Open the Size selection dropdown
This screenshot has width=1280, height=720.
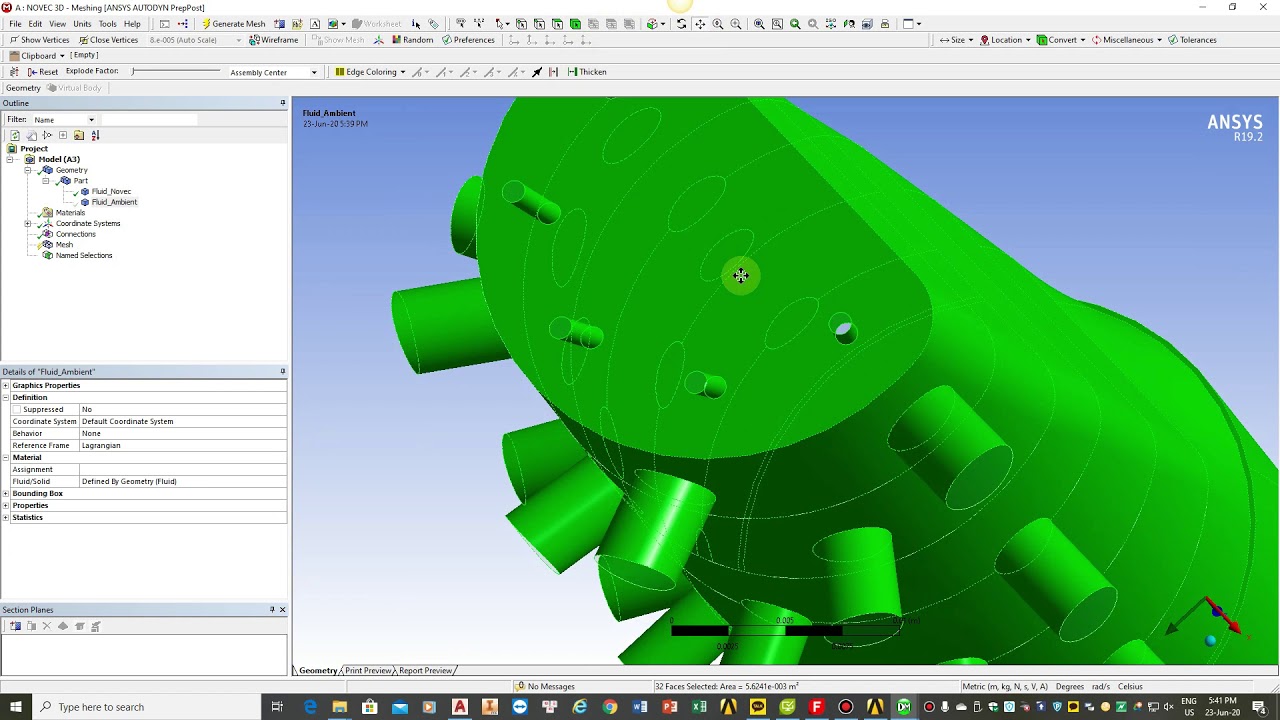[x=957, y=40]
